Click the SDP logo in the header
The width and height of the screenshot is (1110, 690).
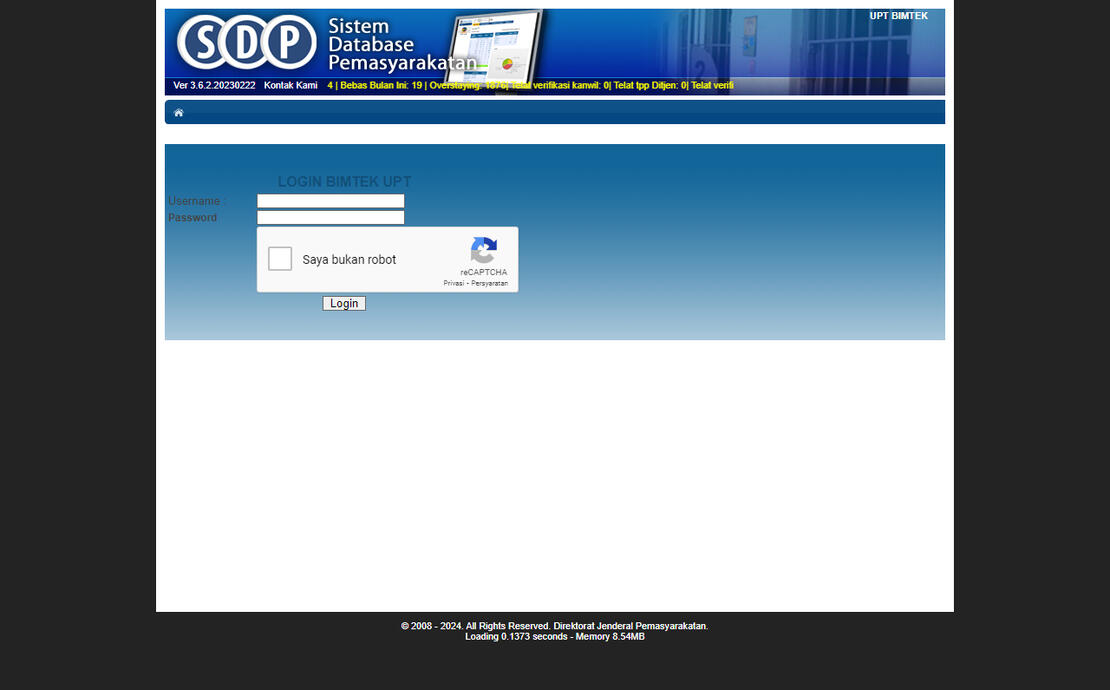245,43
